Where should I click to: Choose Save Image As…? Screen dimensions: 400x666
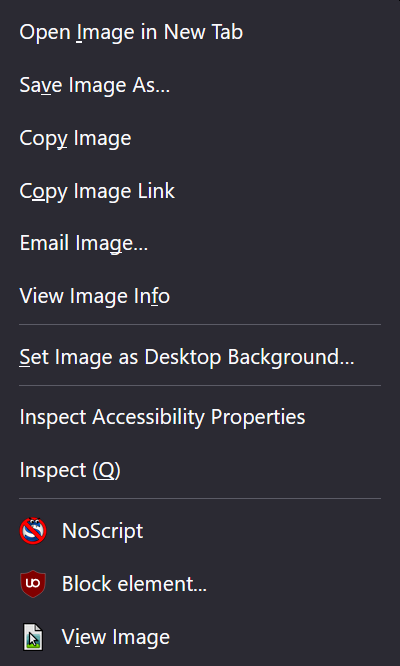[200, 85]
